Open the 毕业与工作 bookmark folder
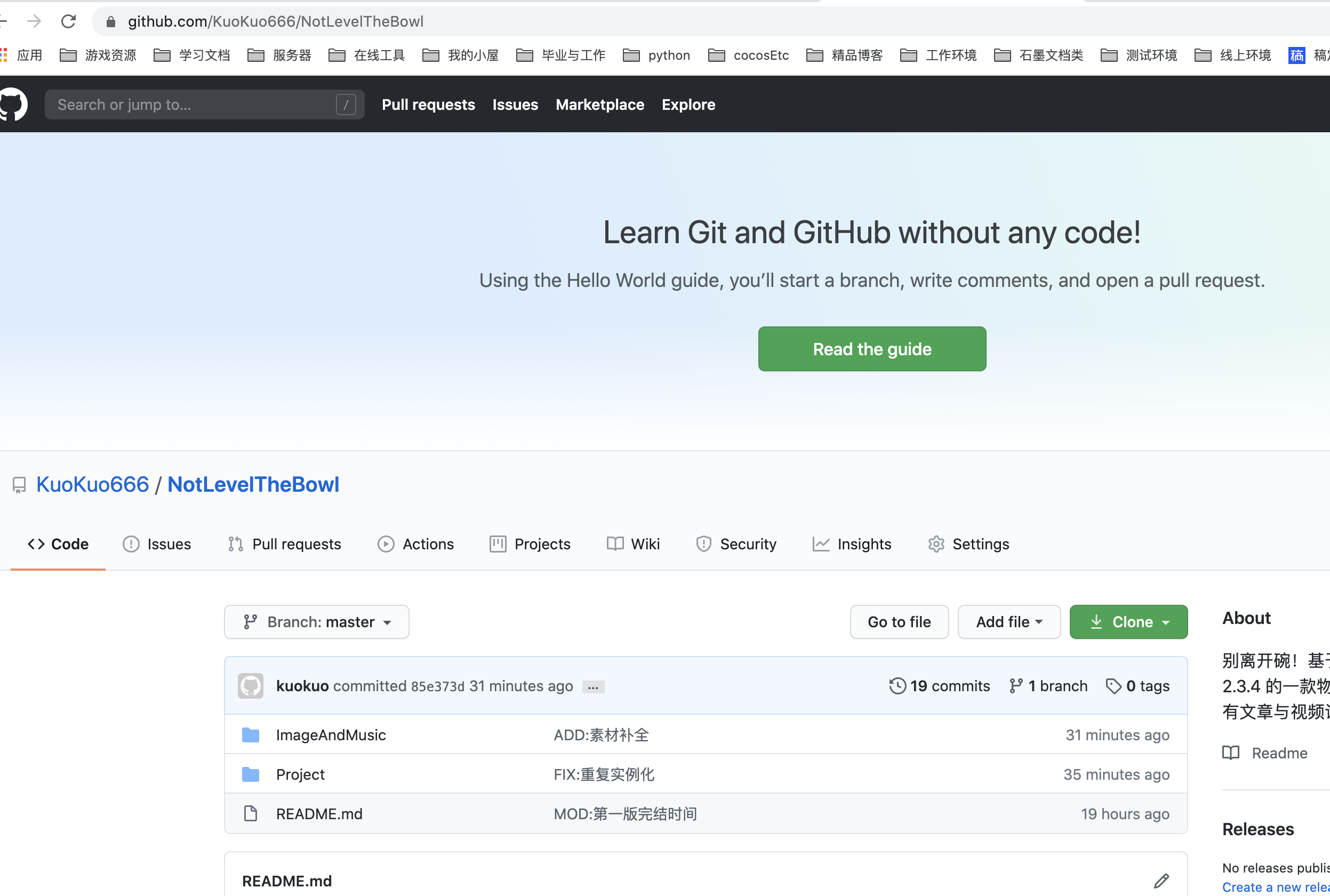Viewport: 1330px width, 896px height. 560,55
